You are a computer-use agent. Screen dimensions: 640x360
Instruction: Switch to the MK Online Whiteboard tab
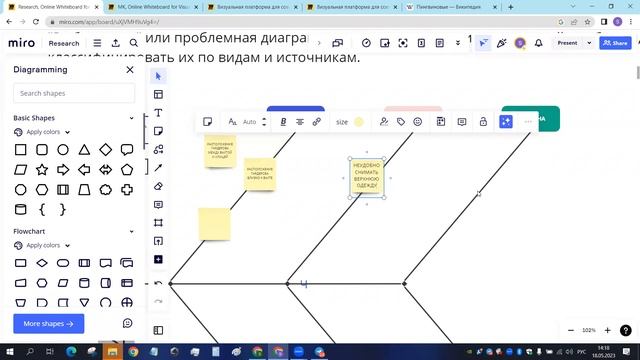153,7
